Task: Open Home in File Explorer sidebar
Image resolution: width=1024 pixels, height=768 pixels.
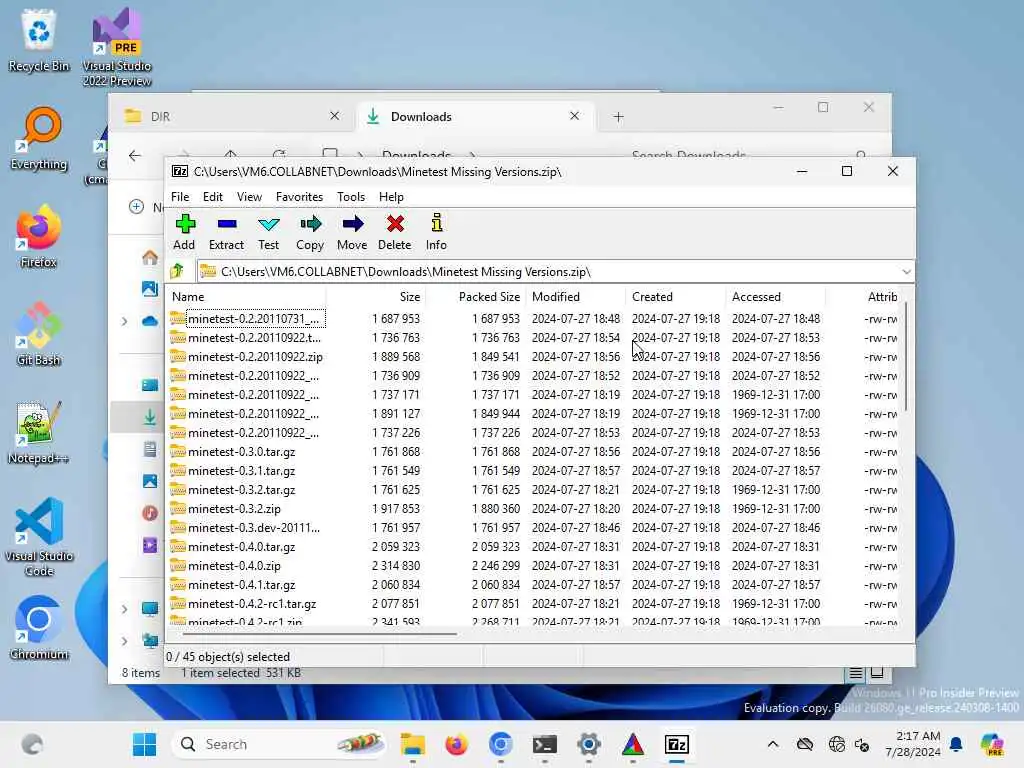Action: point(150,257)
